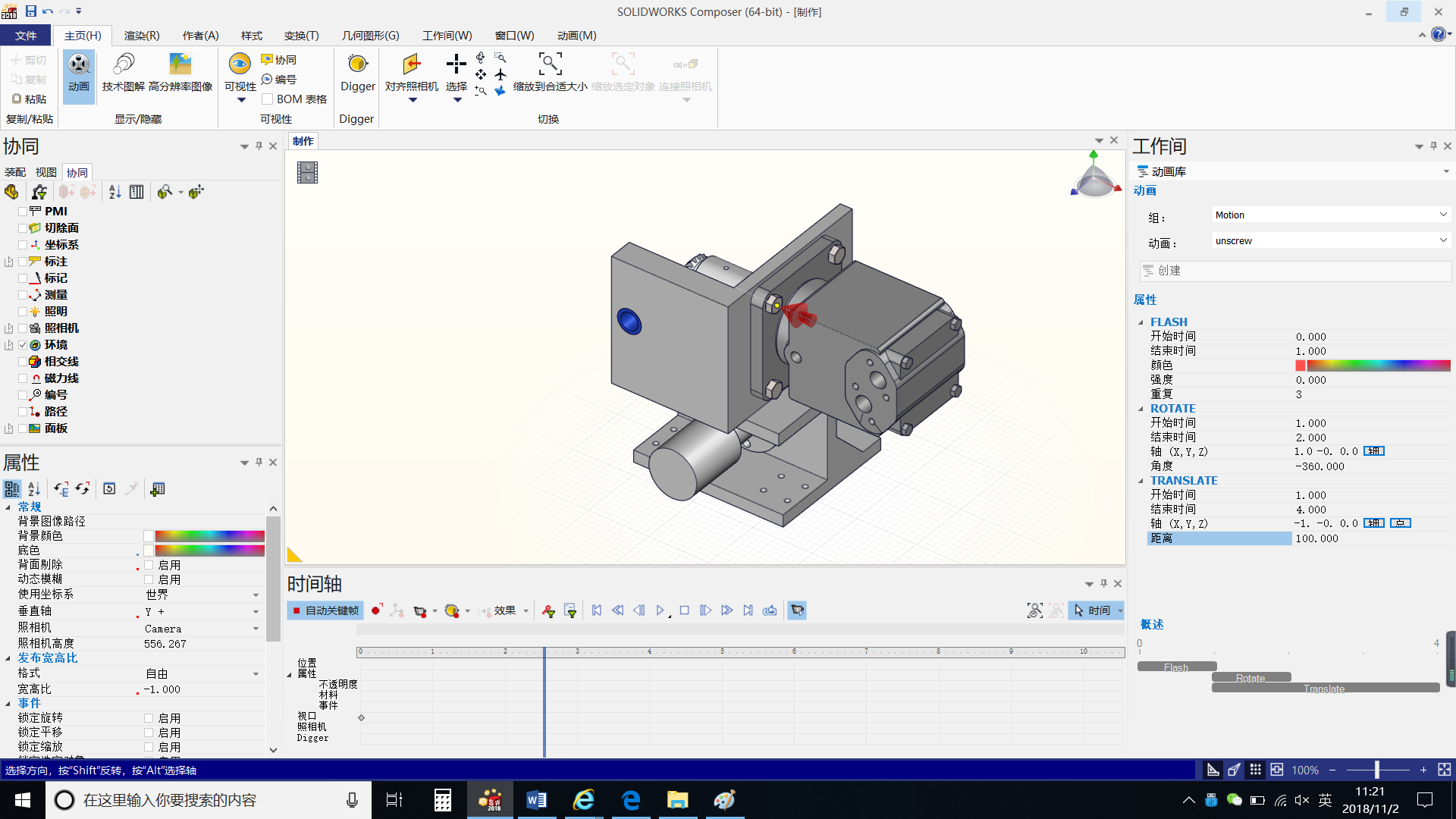Open the 组 dropdown showing Motion
1456x819 pixels.
(x=1443, y=215)
